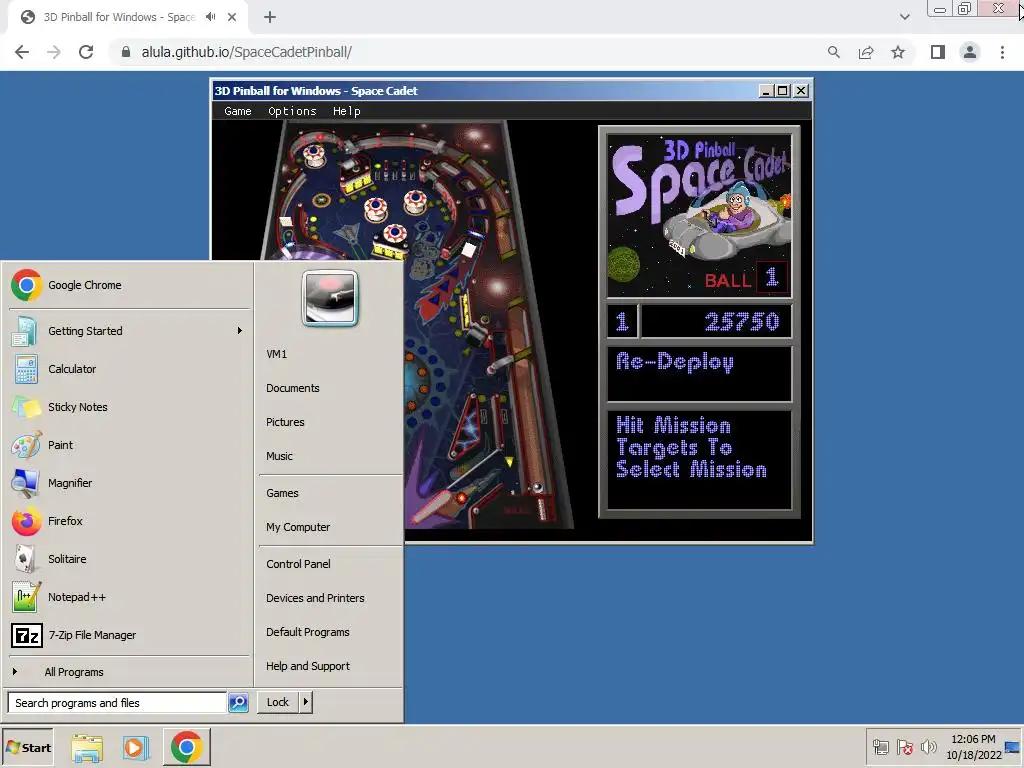Mute the tab audio speaker icon
Image resolution: width=1024 pixels, height=768 pixels.
click(x=210, y=17)
